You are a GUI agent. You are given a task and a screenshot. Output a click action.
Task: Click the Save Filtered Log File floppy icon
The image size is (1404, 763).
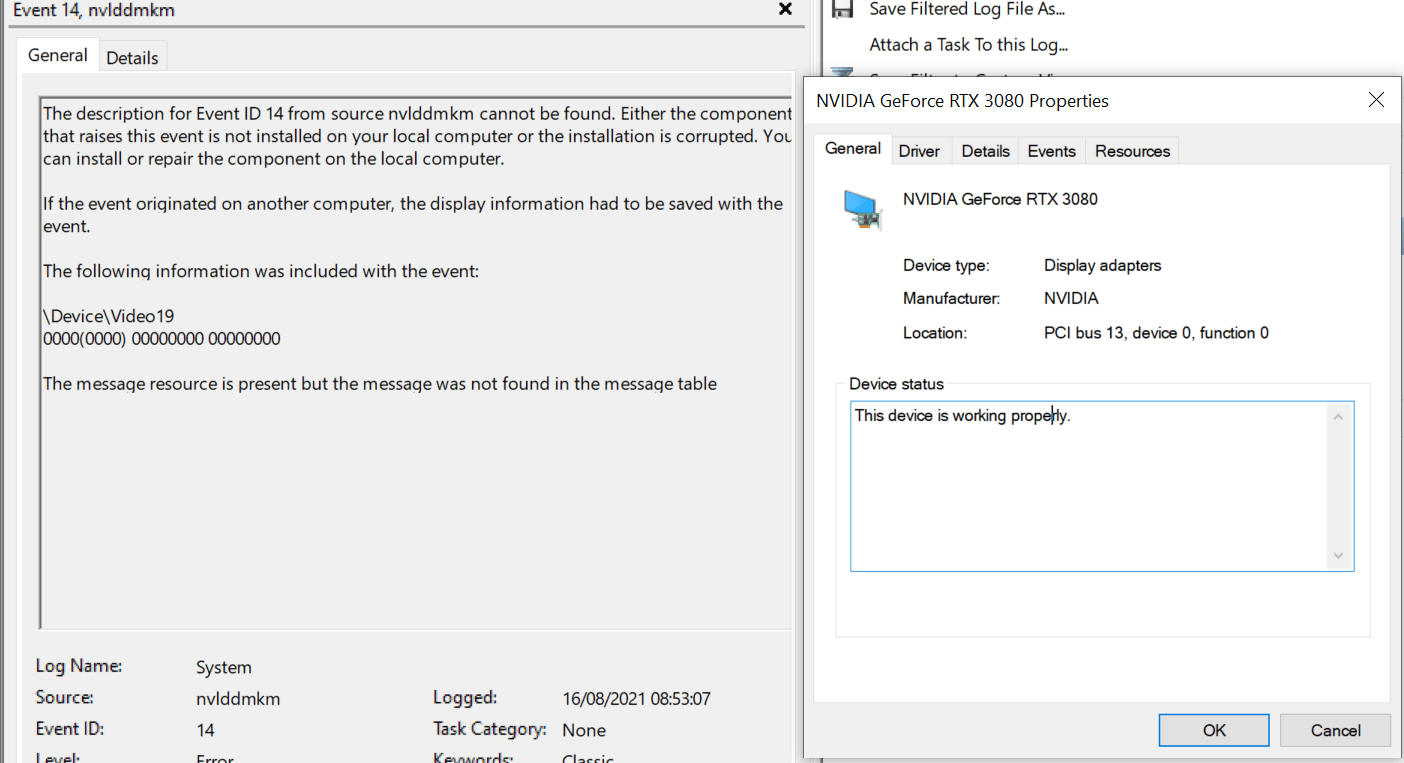pos(842,9)
